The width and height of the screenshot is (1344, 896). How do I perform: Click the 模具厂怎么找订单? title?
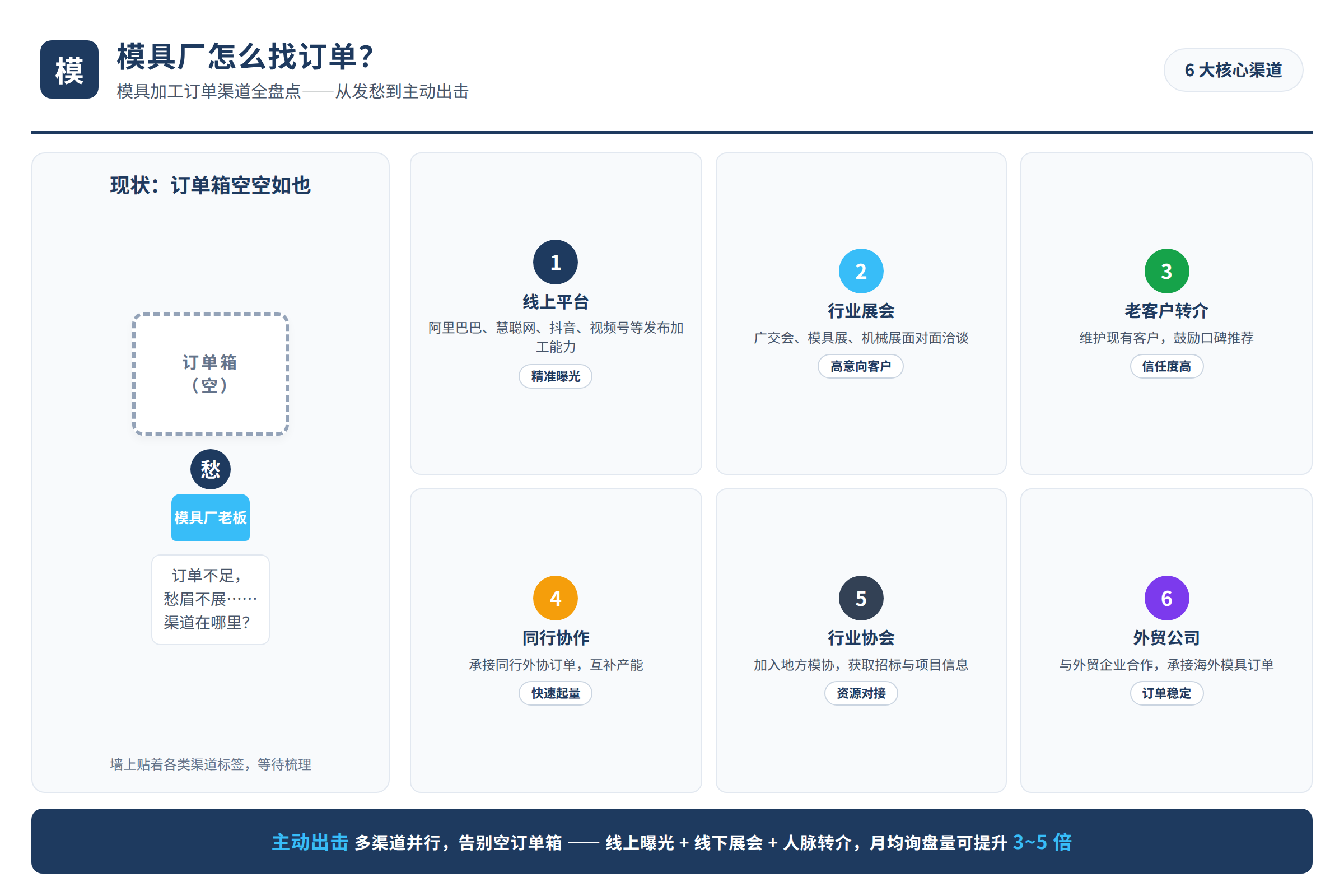pos(245,57)
